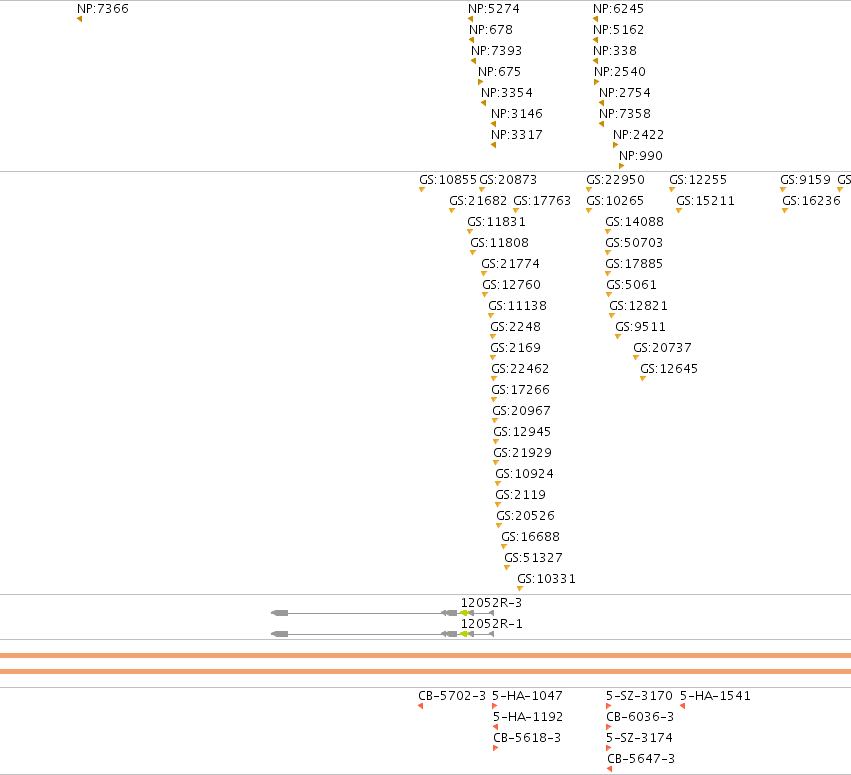Viewport: 851px width, 775px height.
Task: Select the GS:11138 insertion label
Action: click(x=518, y=306)
